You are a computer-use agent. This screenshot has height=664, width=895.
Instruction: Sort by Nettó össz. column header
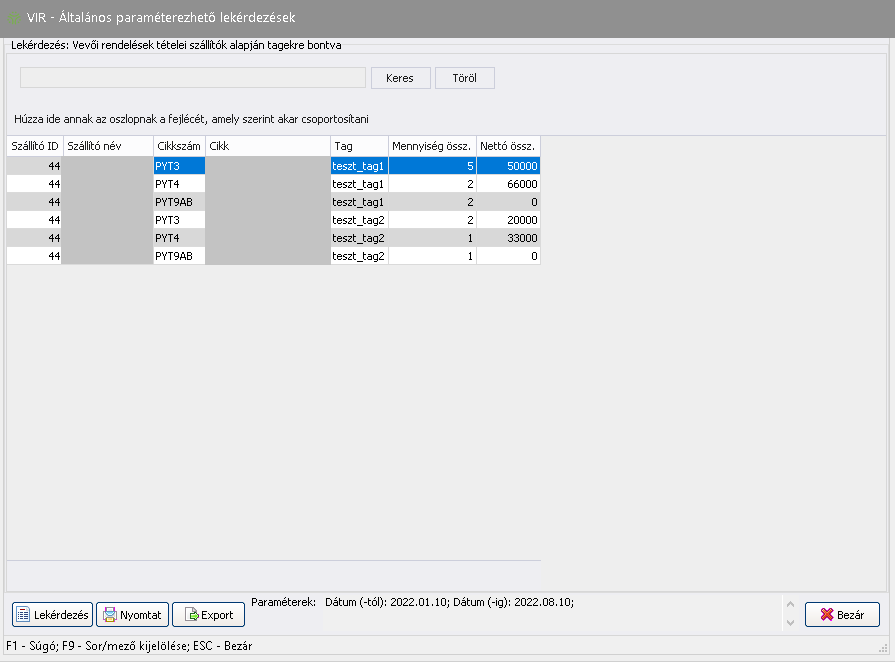pyautogui.click(x=508, y=146)
